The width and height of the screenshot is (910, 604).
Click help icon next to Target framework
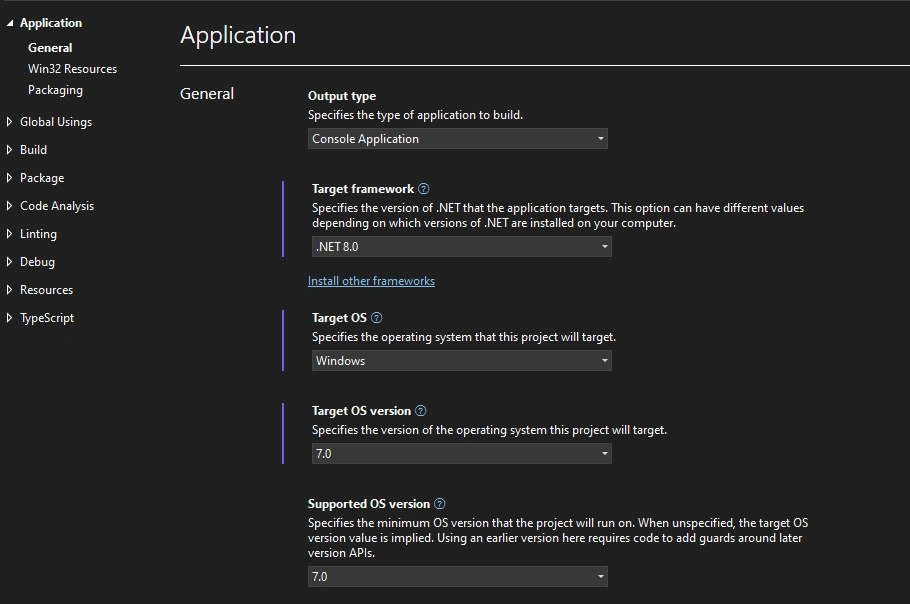pos(424,189)
